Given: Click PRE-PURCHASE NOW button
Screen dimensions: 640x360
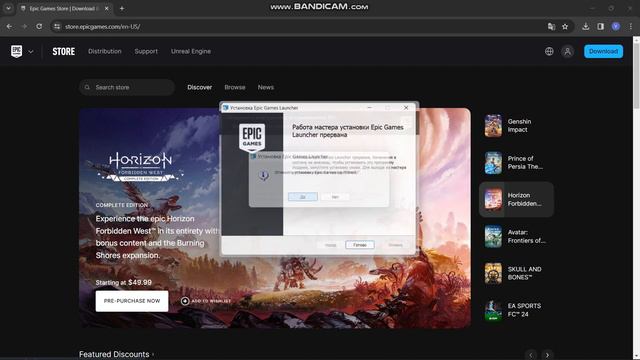Looking at the screenshot, I should [132, 301].
